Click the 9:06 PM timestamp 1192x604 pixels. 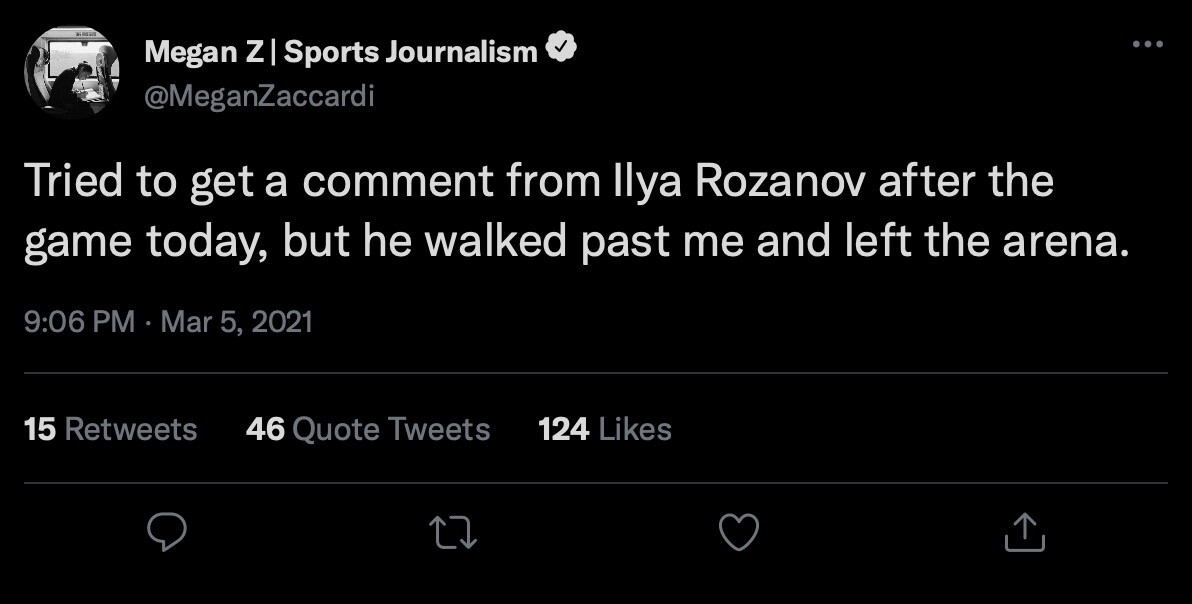coord(78,322)
